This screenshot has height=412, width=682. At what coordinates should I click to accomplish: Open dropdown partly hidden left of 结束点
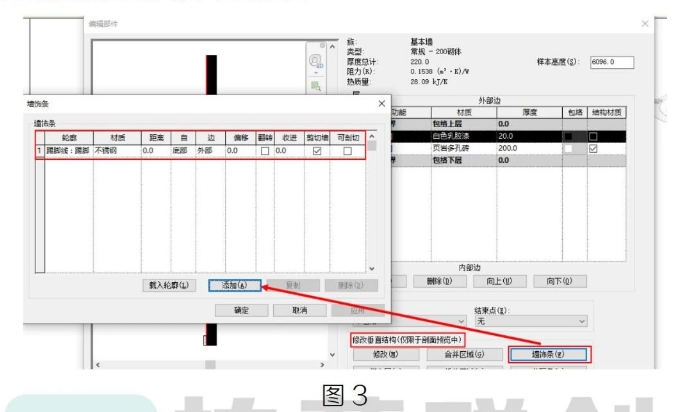click(428, 322)
